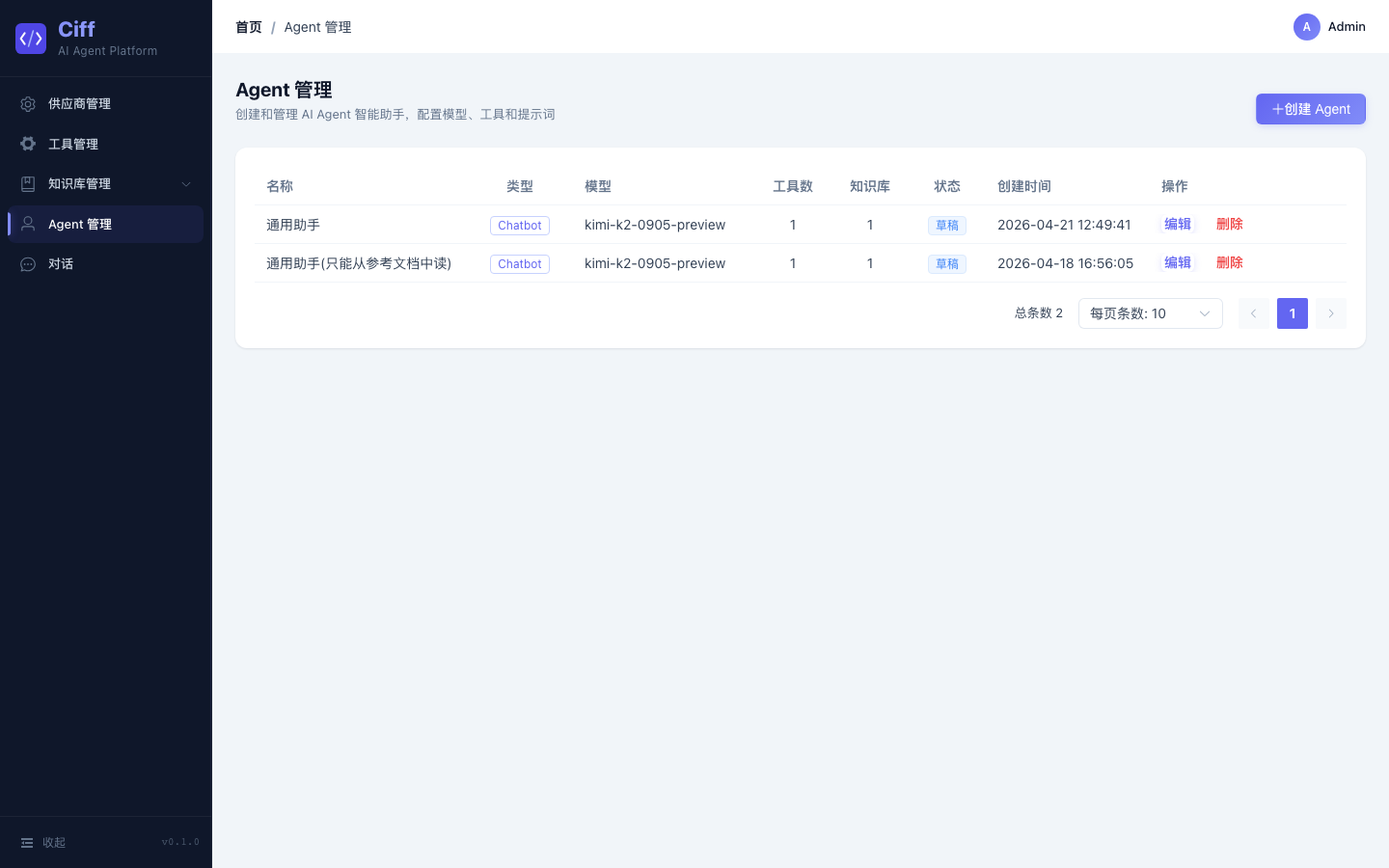The height and width of the screenshot is (868, 1389).
Task: Click 首页 breadcrumb link
Action: [x=249, y=27]
